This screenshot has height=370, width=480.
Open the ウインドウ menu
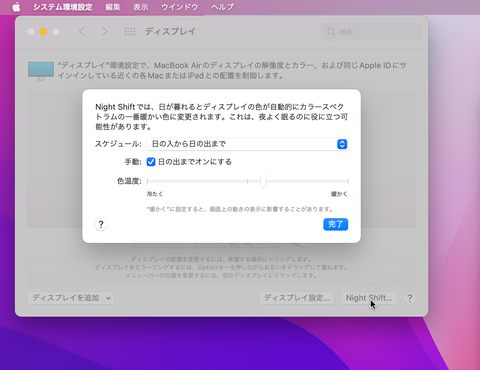click(180, 7)
